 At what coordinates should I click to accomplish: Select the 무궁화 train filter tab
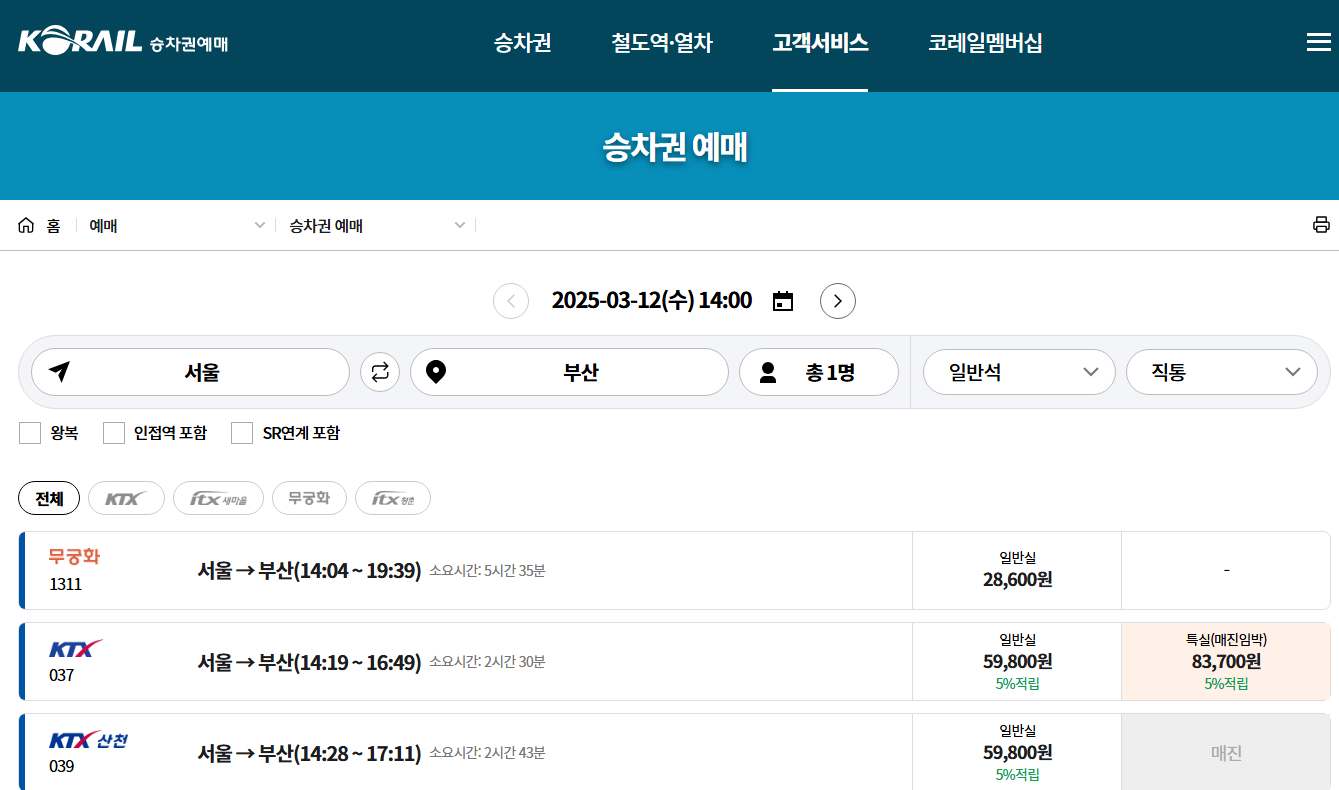309,498
